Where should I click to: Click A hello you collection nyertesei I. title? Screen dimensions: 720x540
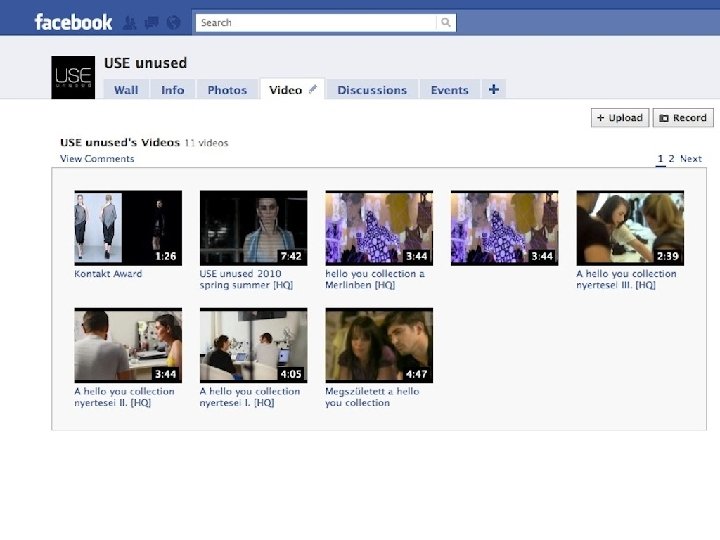(250, 397)
